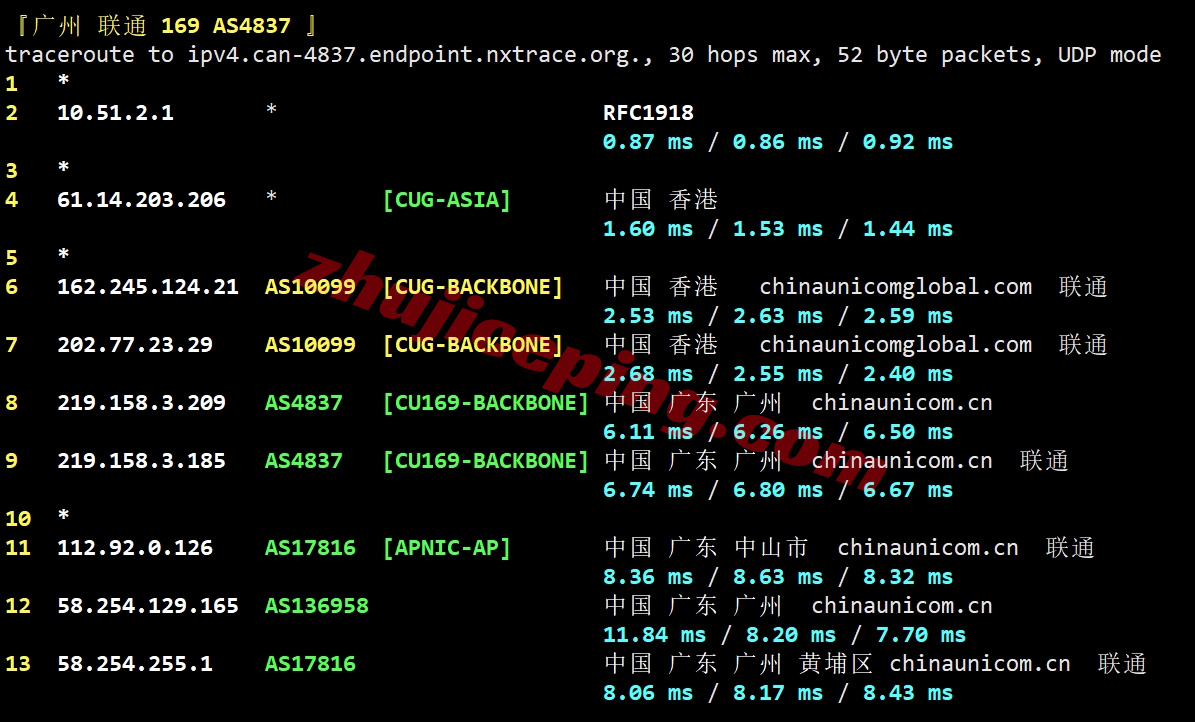Click the [APNIC-AP] network tag

(x=446, y=548)
